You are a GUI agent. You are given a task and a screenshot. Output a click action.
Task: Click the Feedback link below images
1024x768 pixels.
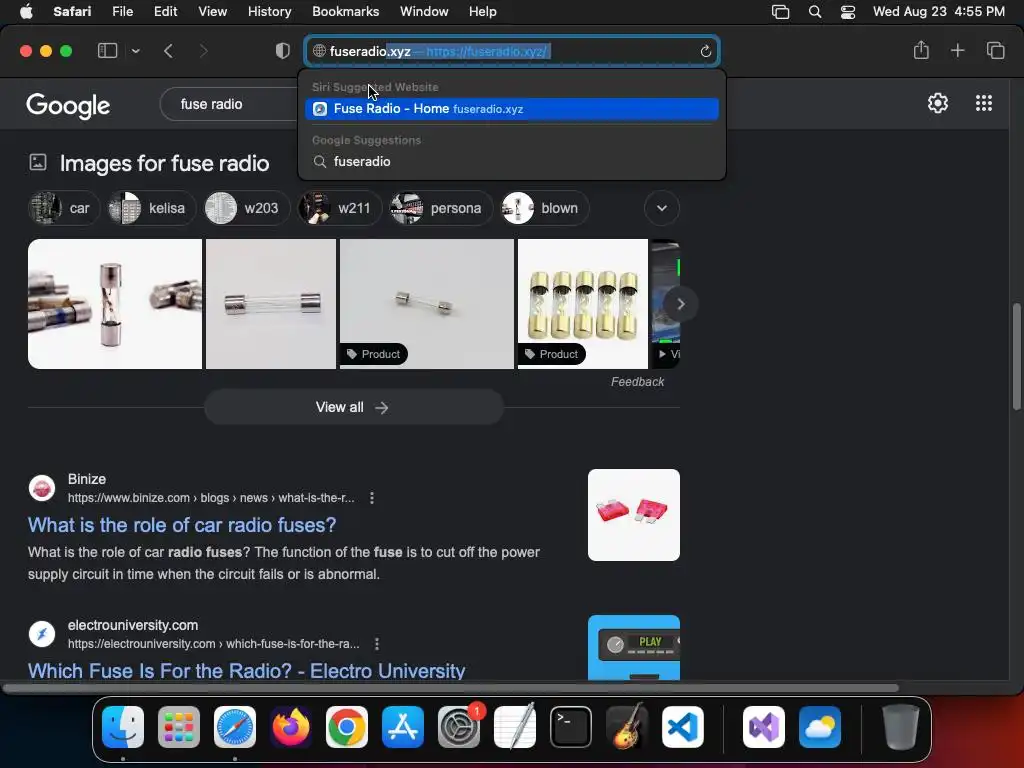[637, 382]
